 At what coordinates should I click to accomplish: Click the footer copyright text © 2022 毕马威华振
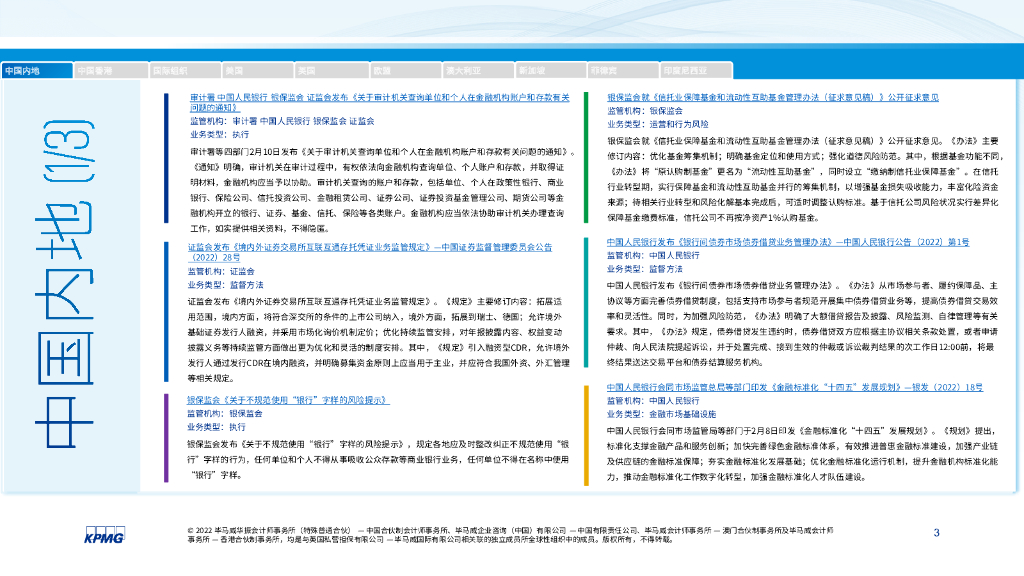(x=511, y=535)
